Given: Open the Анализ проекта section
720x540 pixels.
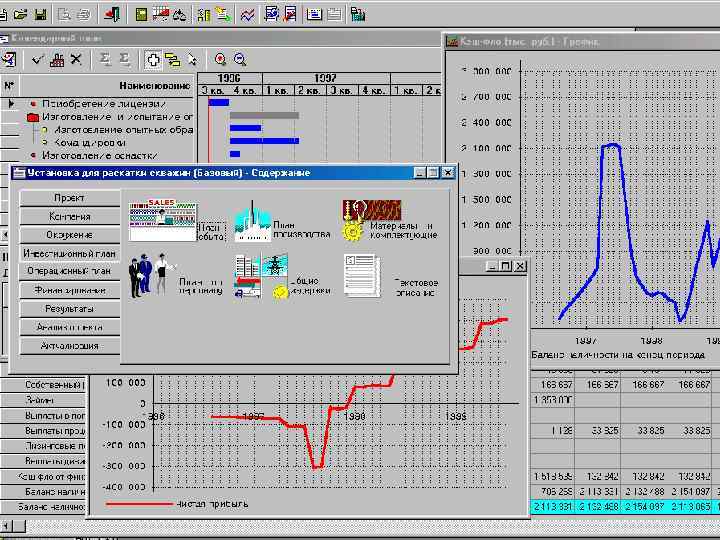Looking at the screenshot, I should [x=70, y=327].
